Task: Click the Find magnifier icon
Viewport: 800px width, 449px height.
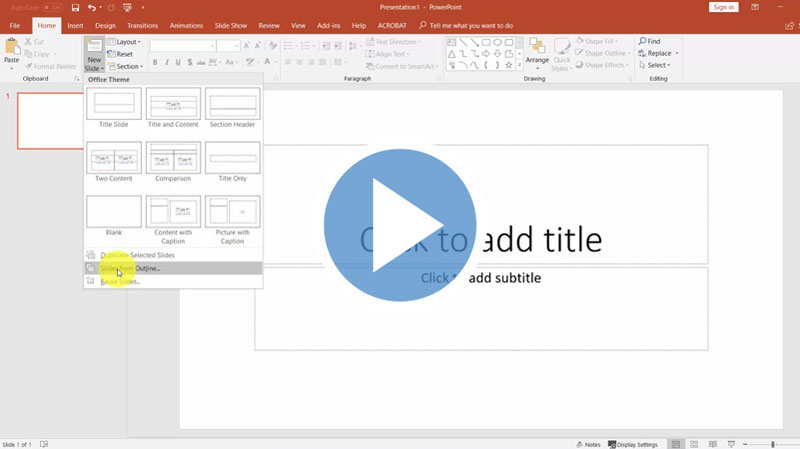Action: [641, 42]
